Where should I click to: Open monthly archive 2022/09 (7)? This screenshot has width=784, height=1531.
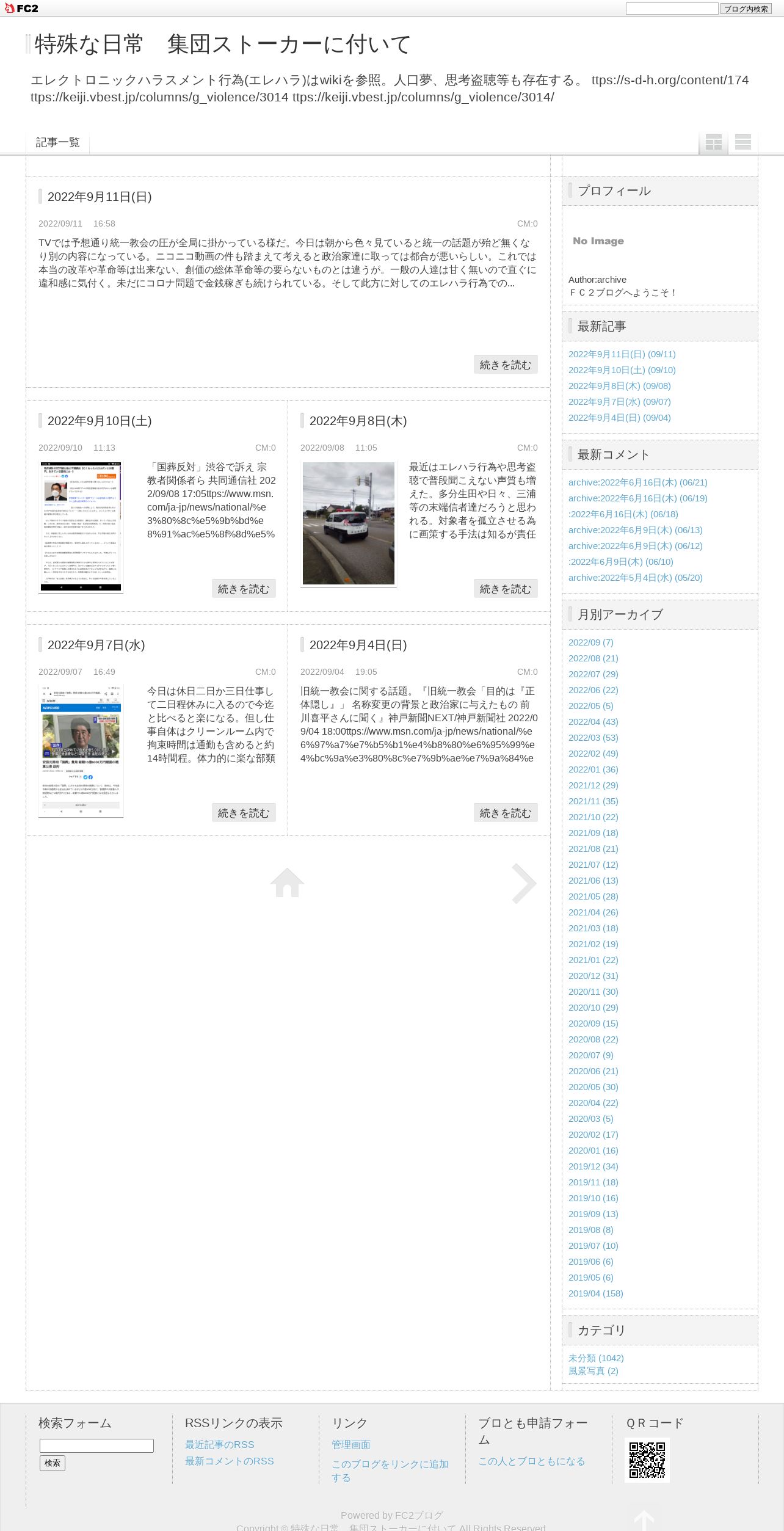[590, 642]
